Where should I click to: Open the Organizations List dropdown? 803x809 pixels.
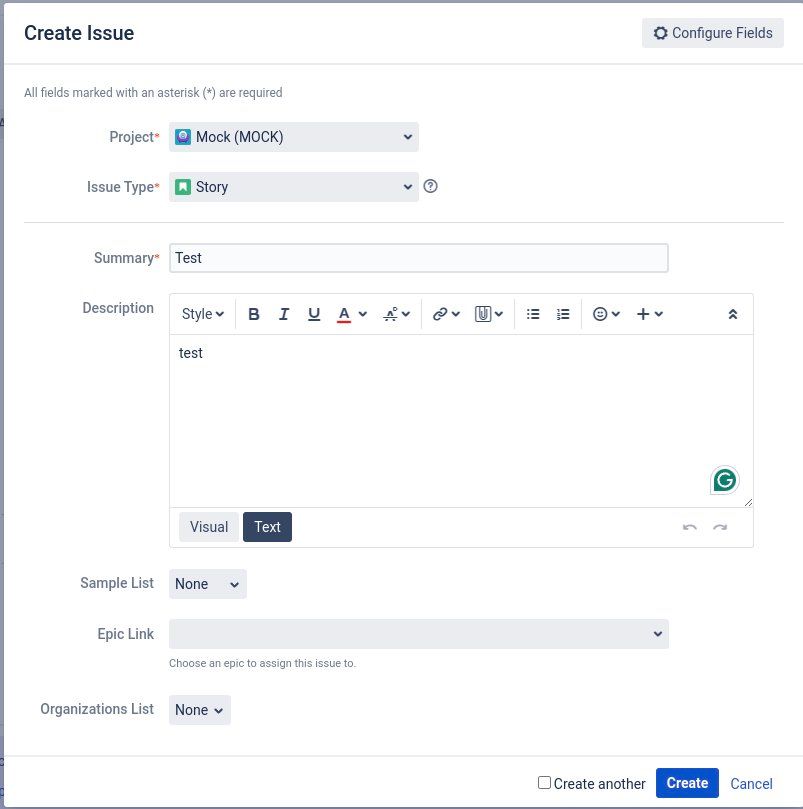(x=200, y=710)
